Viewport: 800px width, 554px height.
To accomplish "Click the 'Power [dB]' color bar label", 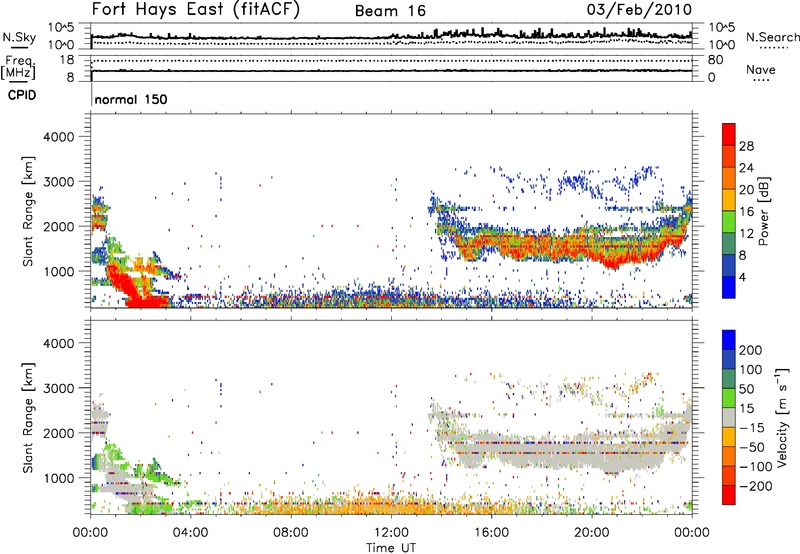I will coord(764,211).
